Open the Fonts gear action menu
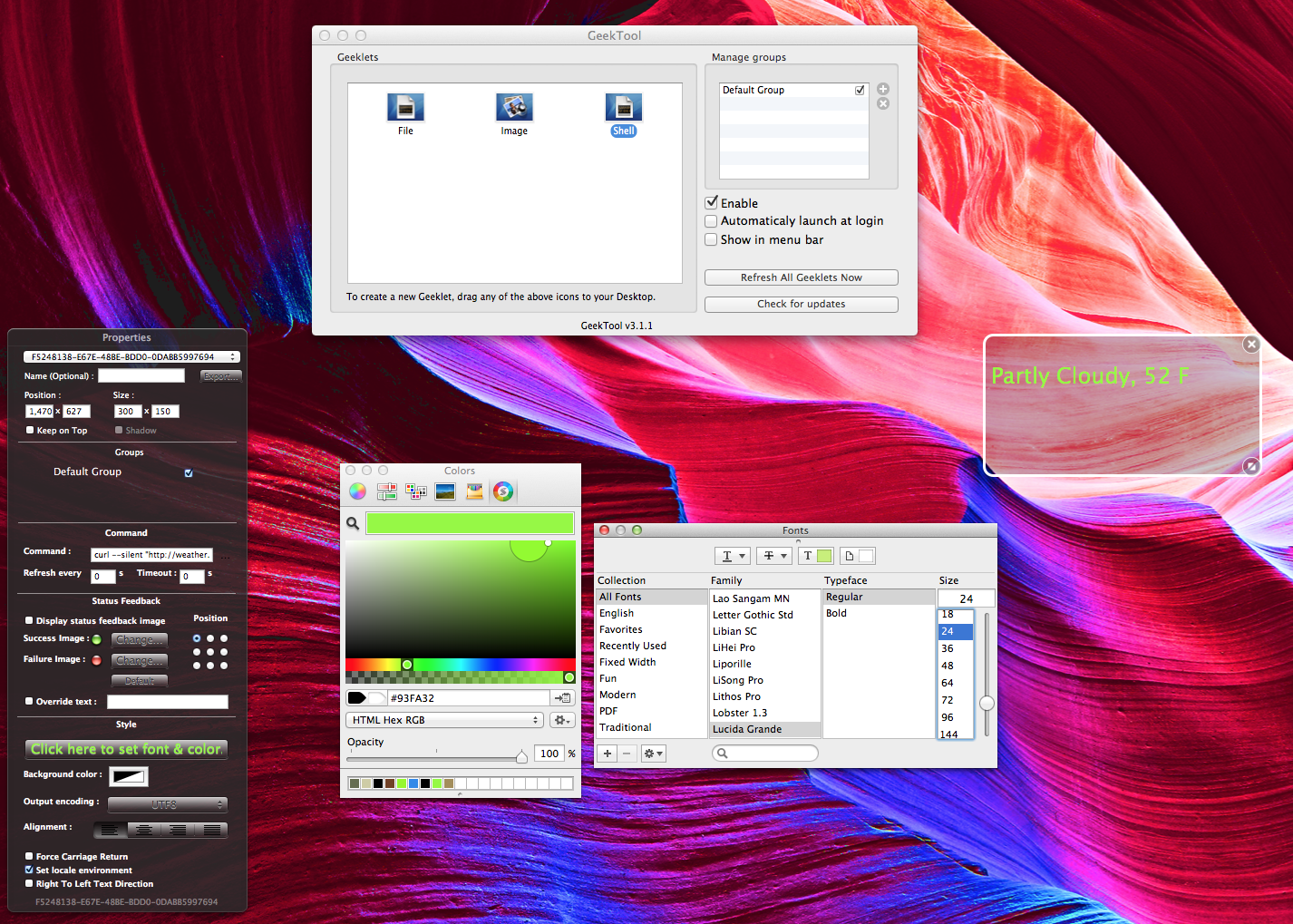 pyautogui.click(x=653, y=754)
